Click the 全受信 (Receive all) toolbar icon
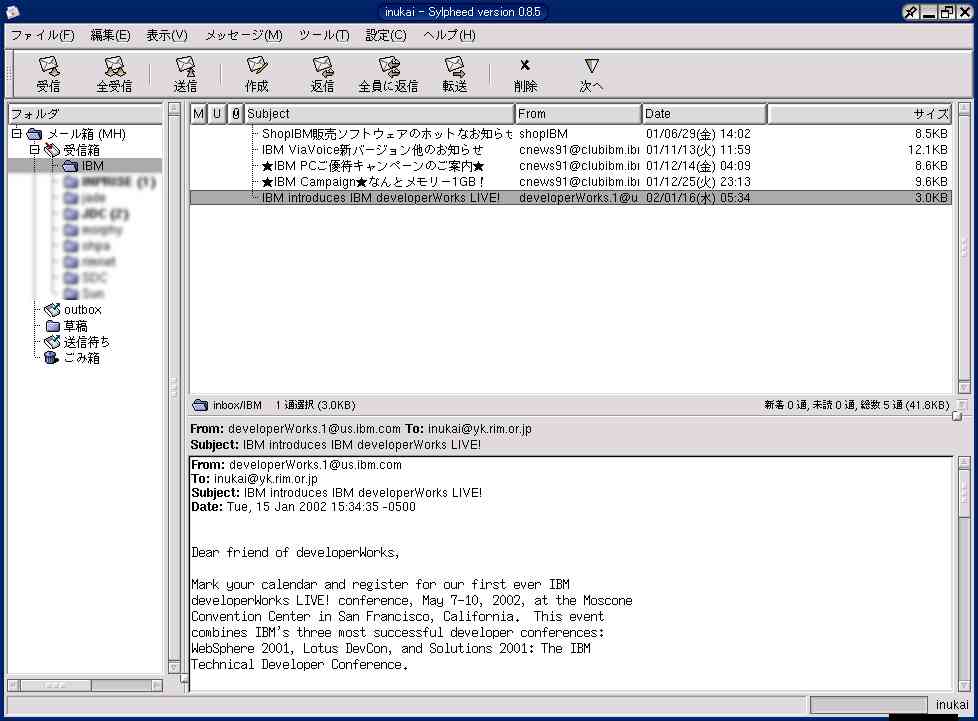The width and height of the screenshot is (978, 721). (114, 74)
